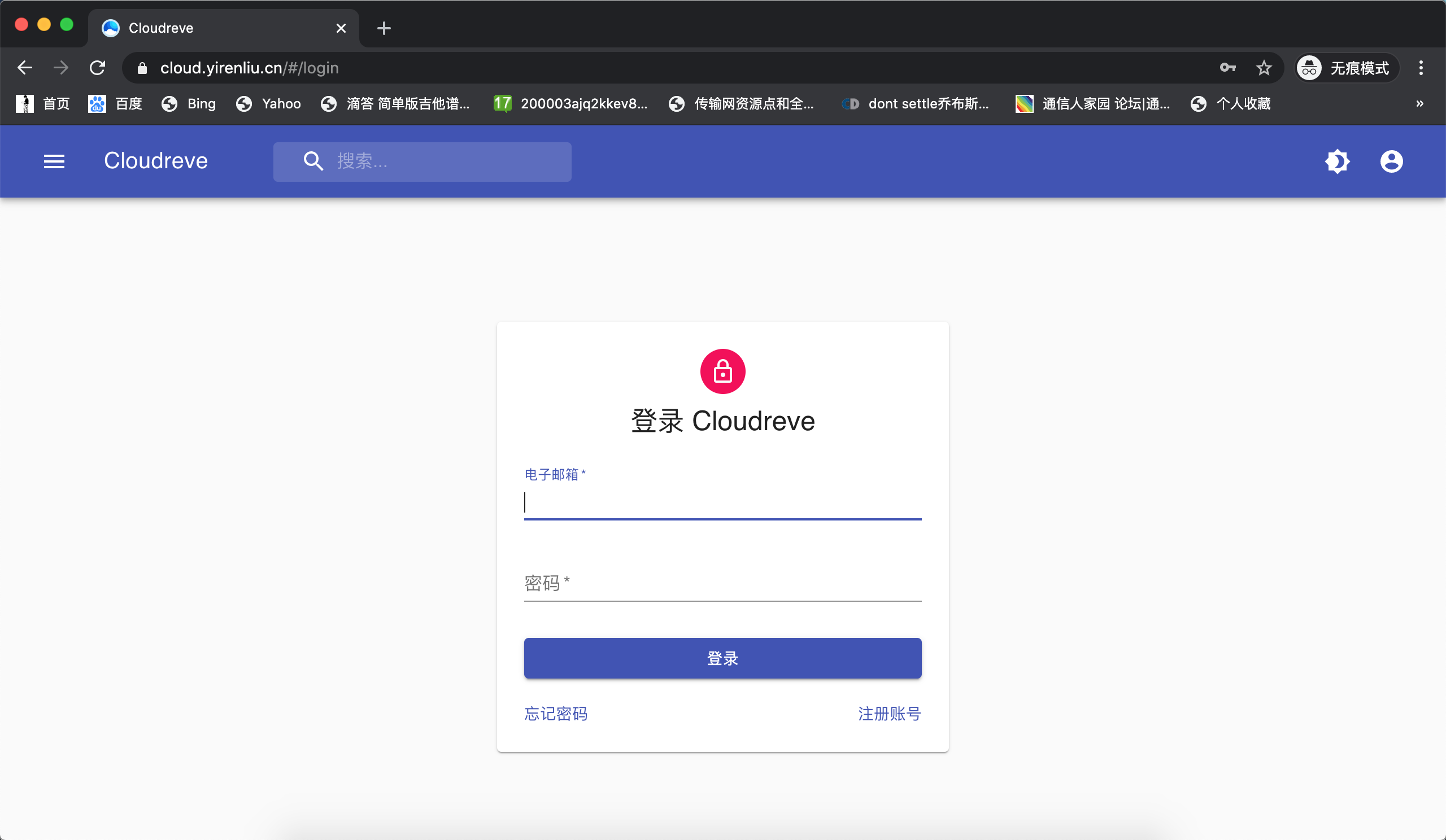Screen dimensions: 1446x840
Task: Open the Bing bookmark
Action: [189, 103]
